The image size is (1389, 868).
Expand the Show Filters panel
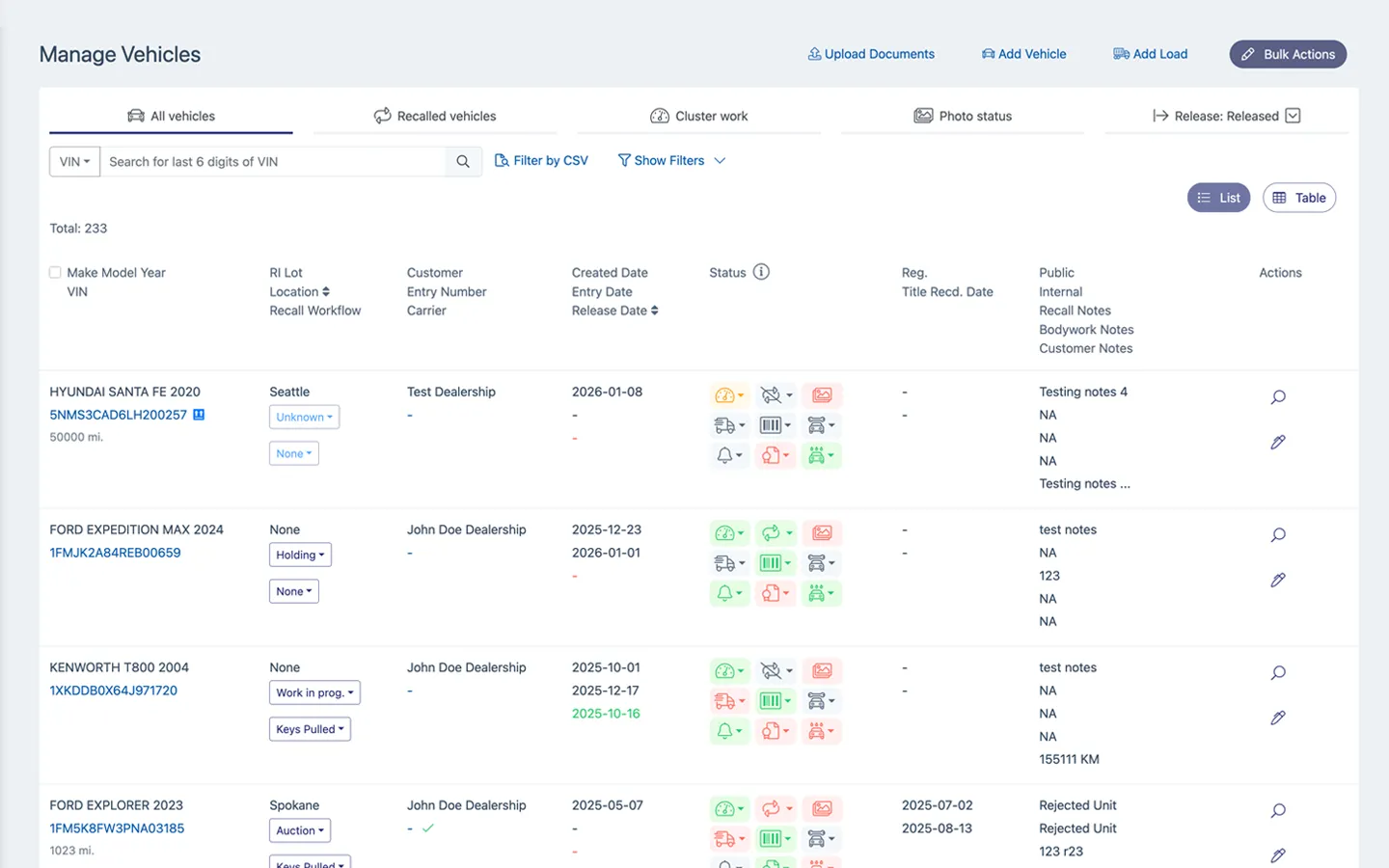pyautogui.click(x=671, y=161)
